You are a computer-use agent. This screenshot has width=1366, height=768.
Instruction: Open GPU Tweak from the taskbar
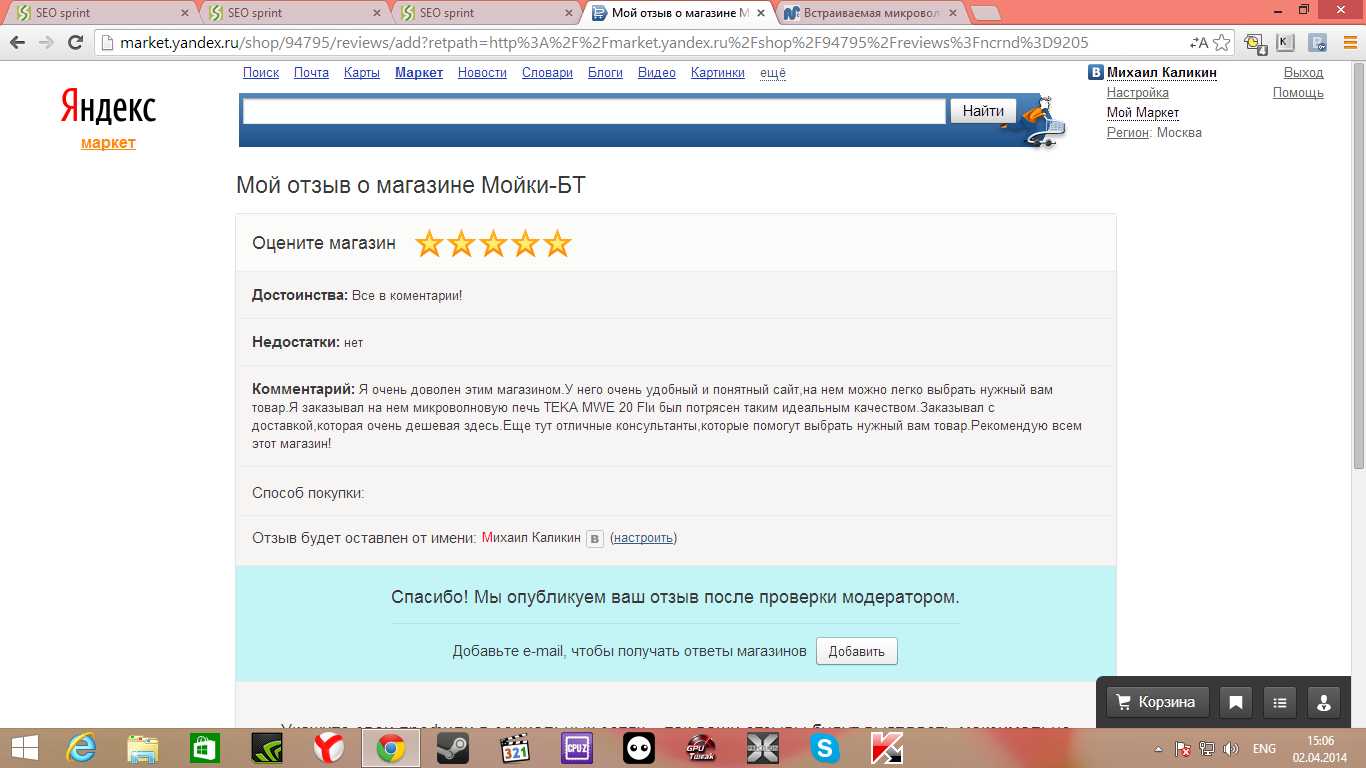701,748
